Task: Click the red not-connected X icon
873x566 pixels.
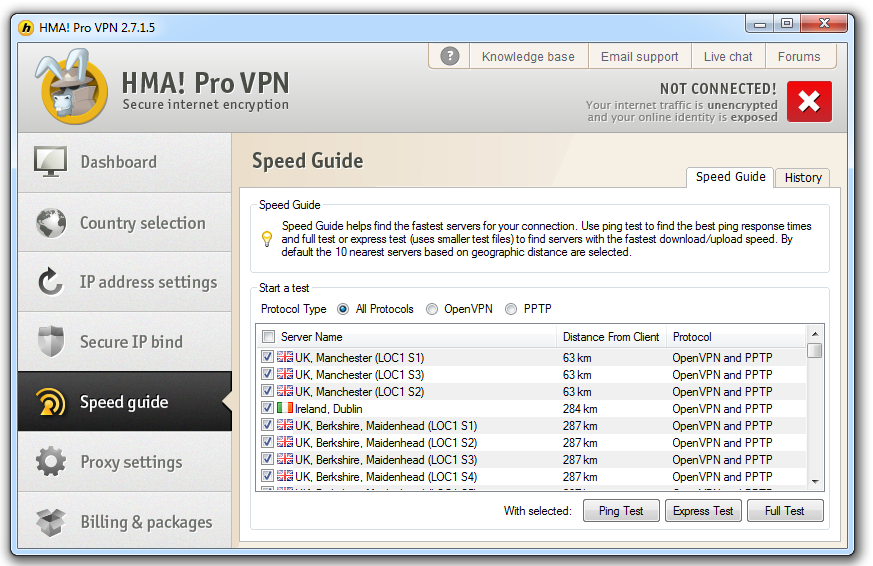Action: (809, 101)
